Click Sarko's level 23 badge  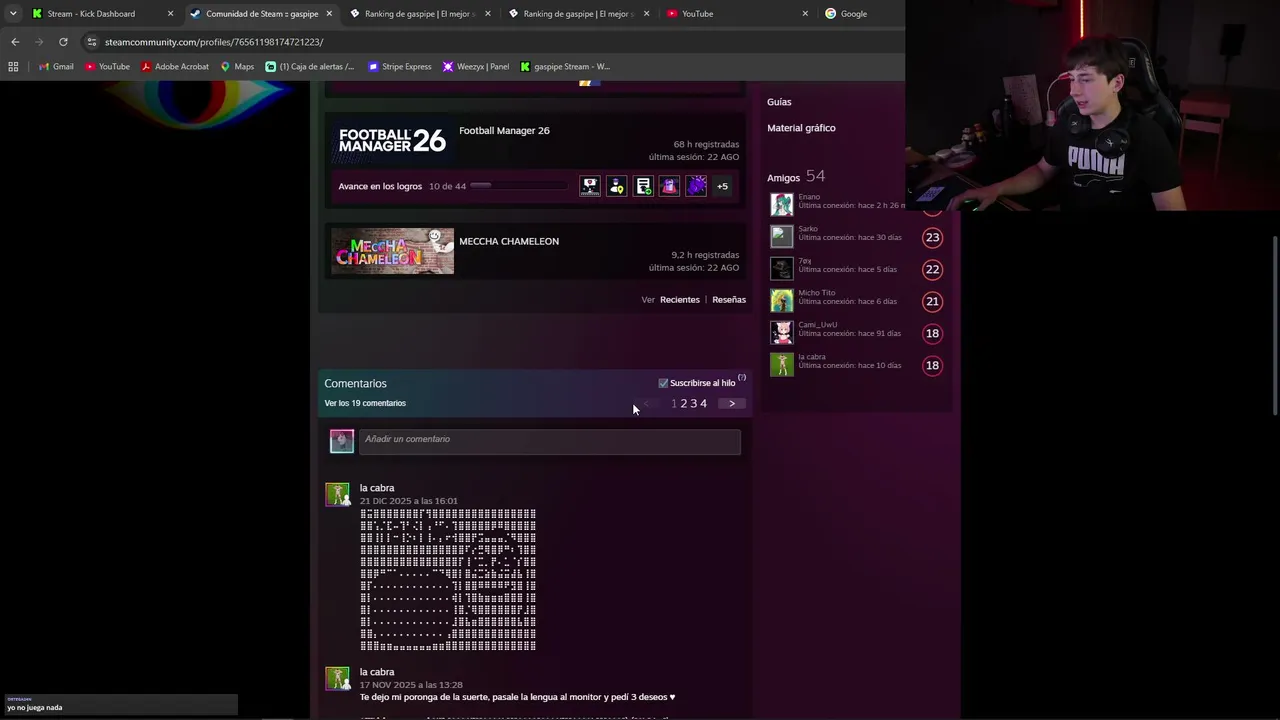(x=932, y=237)
